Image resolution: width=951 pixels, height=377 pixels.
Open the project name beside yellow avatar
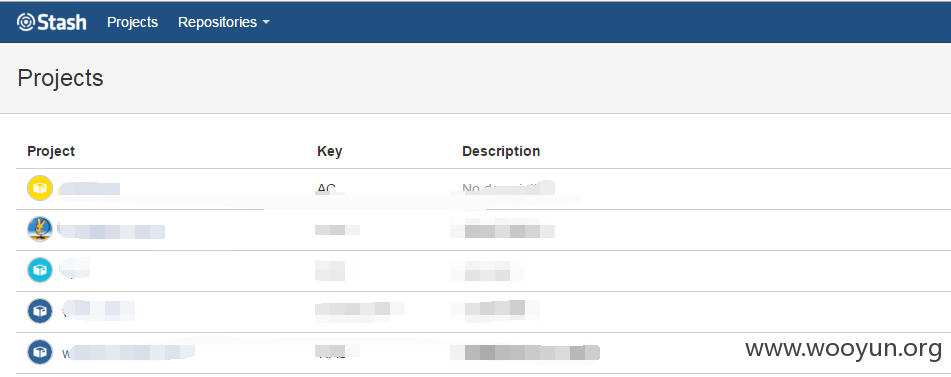(x=89, y=188)
